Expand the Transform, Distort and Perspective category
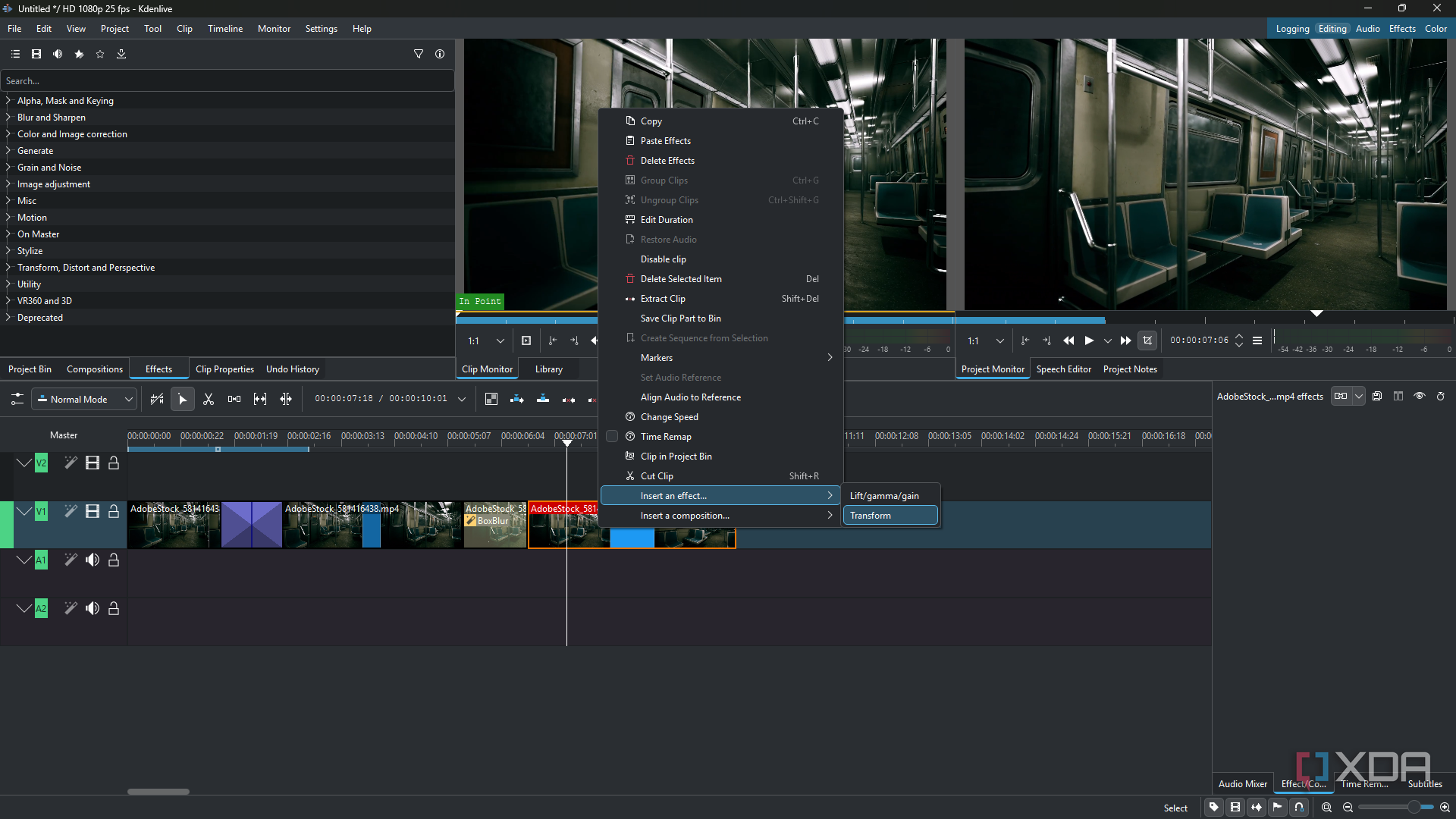 (x=8, y=268)
